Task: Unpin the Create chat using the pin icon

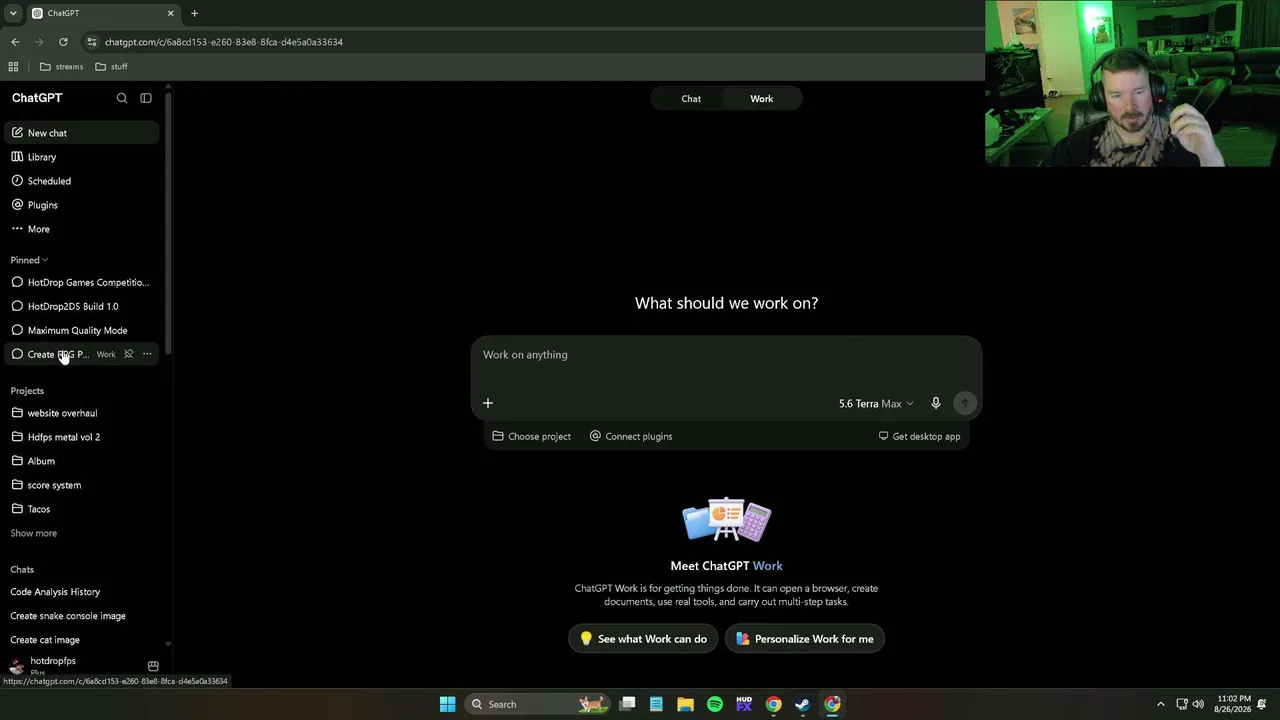Action: 128,354
